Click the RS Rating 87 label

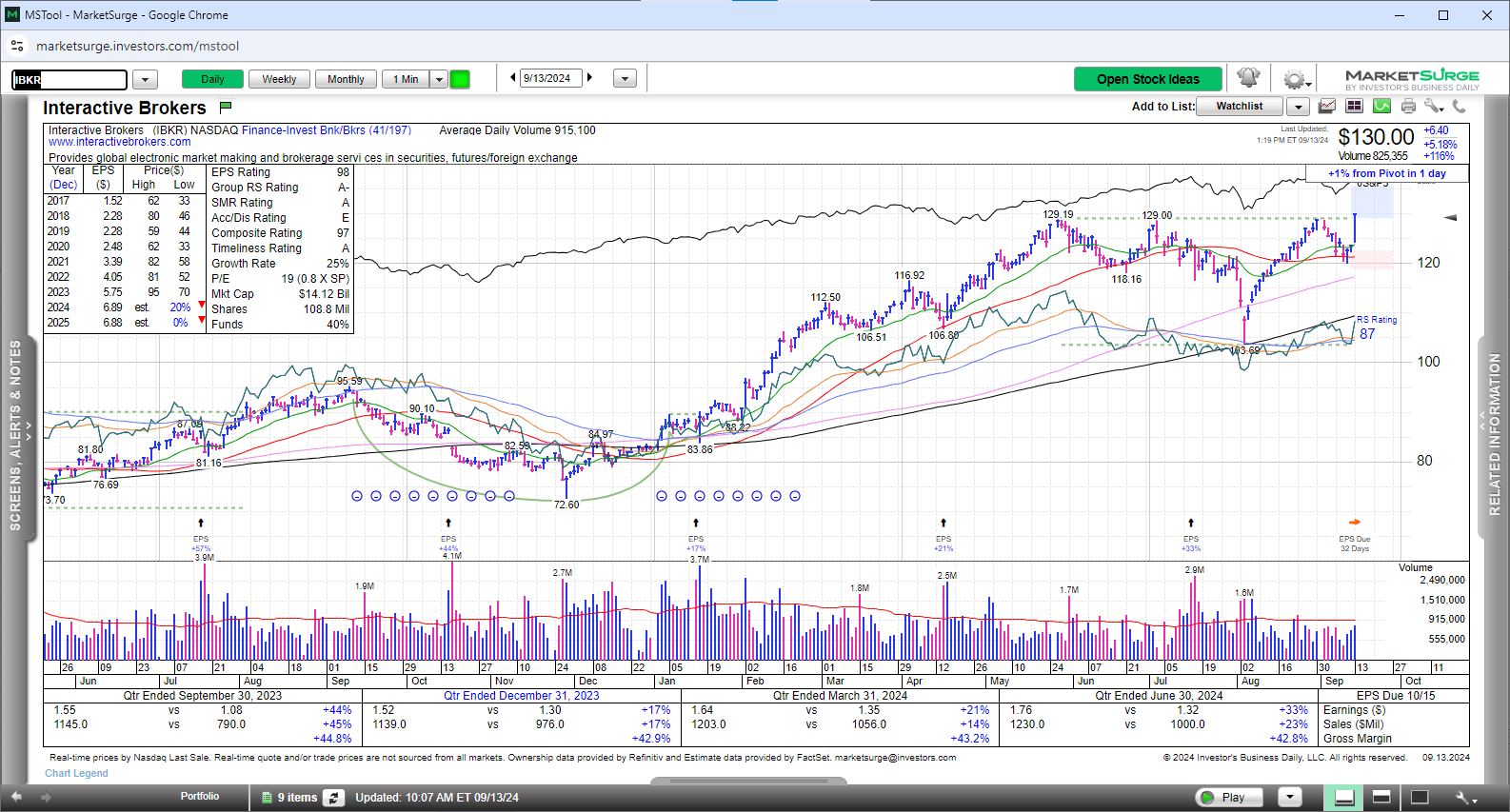tap(1377, 327)
